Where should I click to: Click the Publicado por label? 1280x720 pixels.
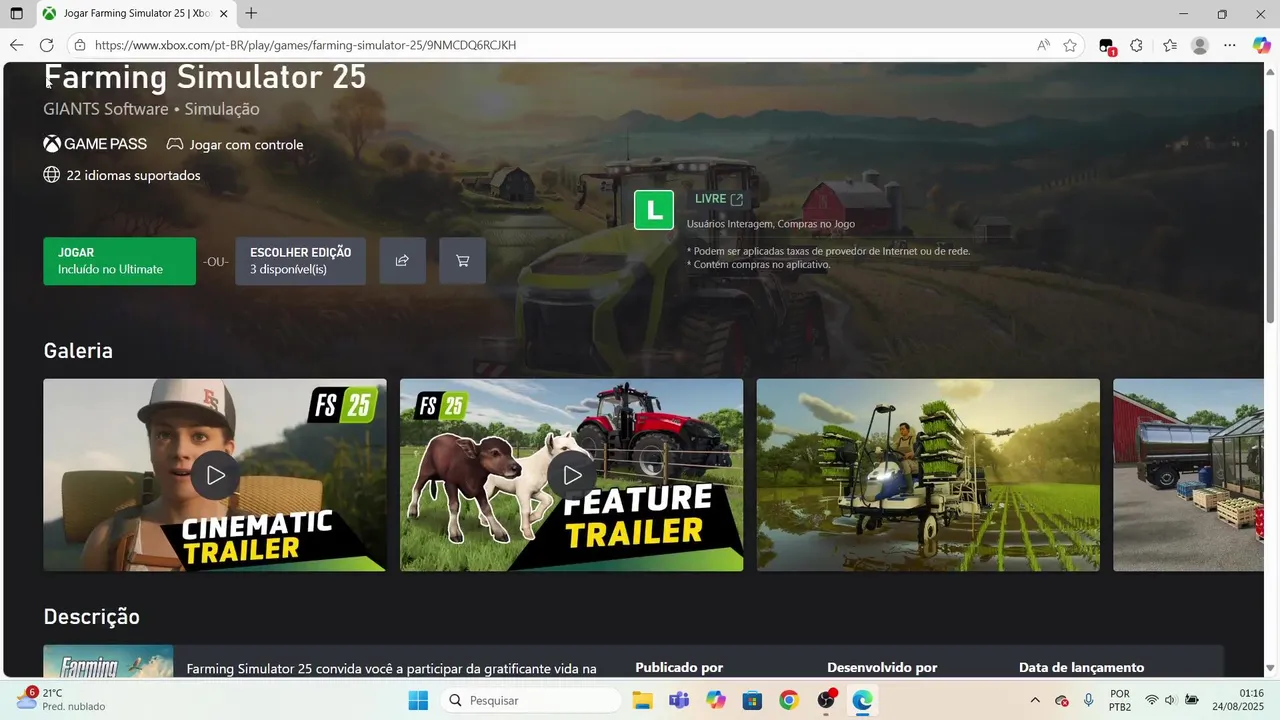[x=679, y=667]
